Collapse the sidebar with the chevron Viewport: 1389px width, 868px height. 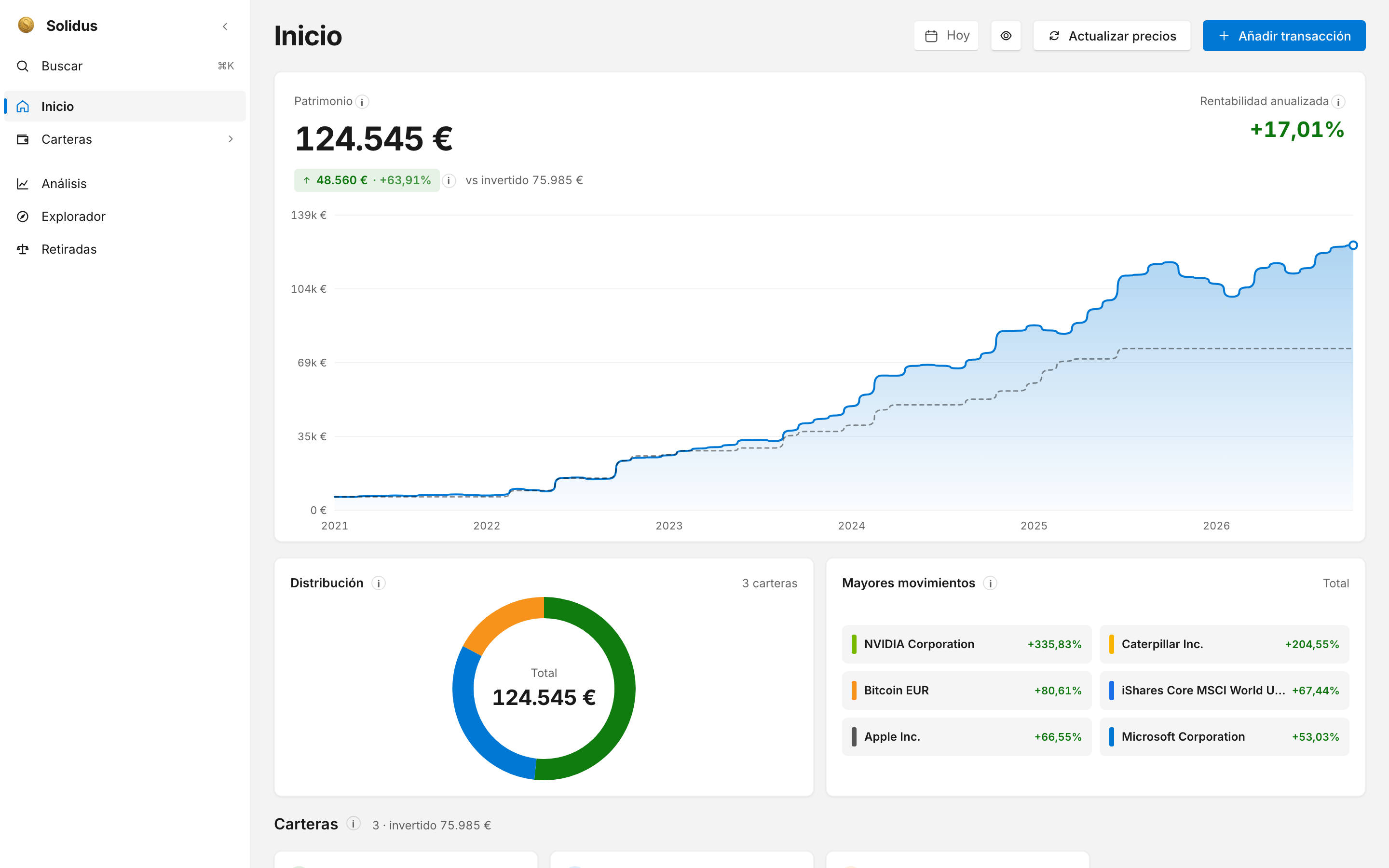tap(225, 27)
